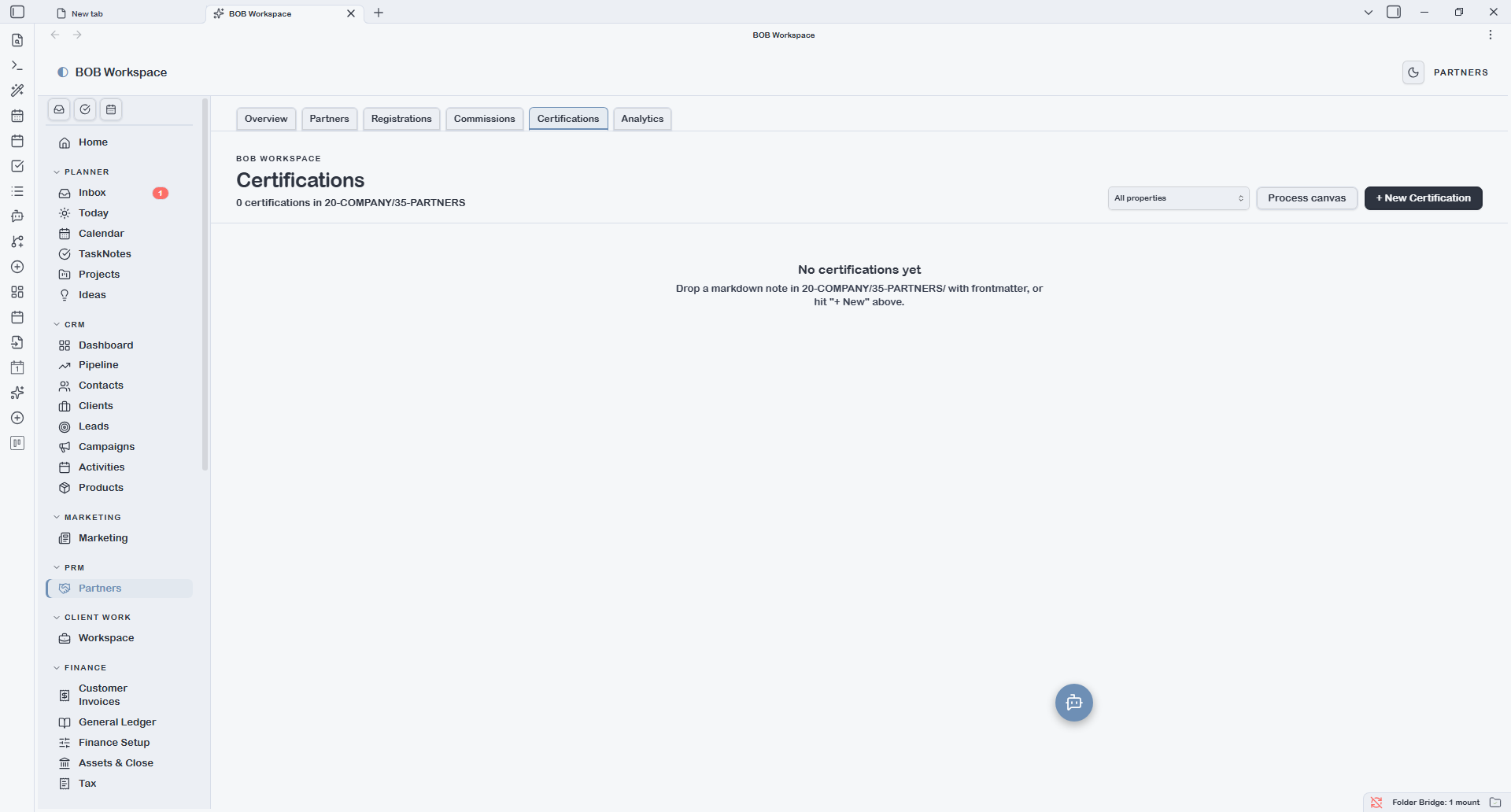1511x812 pixels.
Task: Open the kanban board icon in ribbon
Action: point(17,443)
